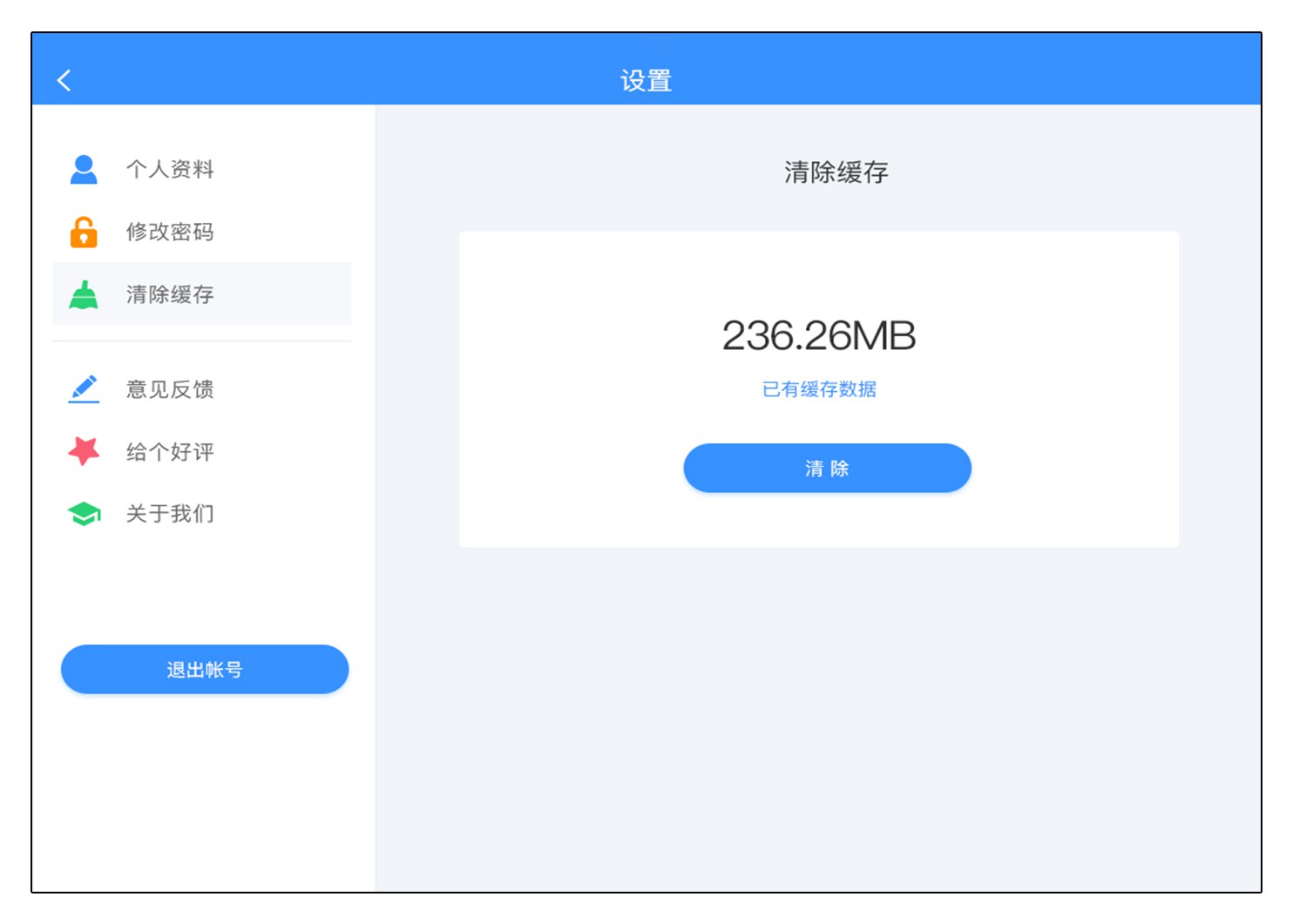Screen dimensions: 1293x924
Task: Click the orange padlock icon
Action: coord(84,232)
